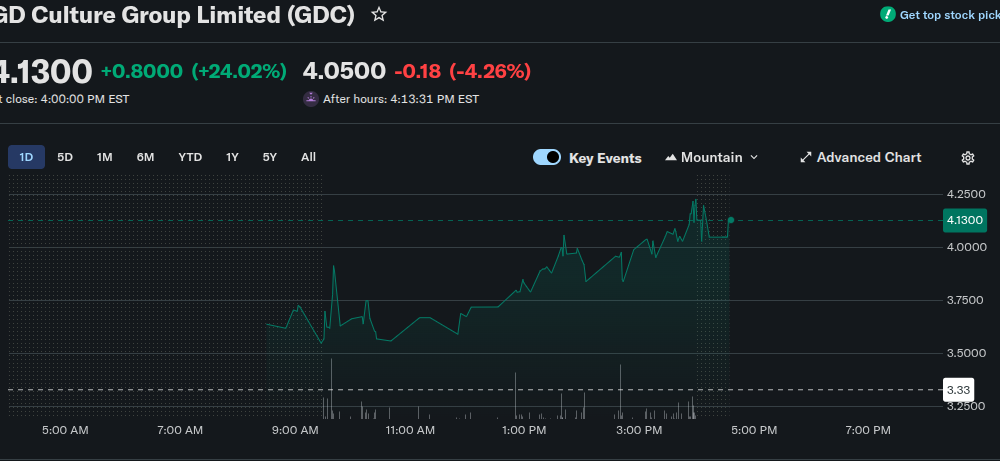Viewport: 1000px width, 461px height.
Task: Open chart settings gear icon
Action: [967, 158]
